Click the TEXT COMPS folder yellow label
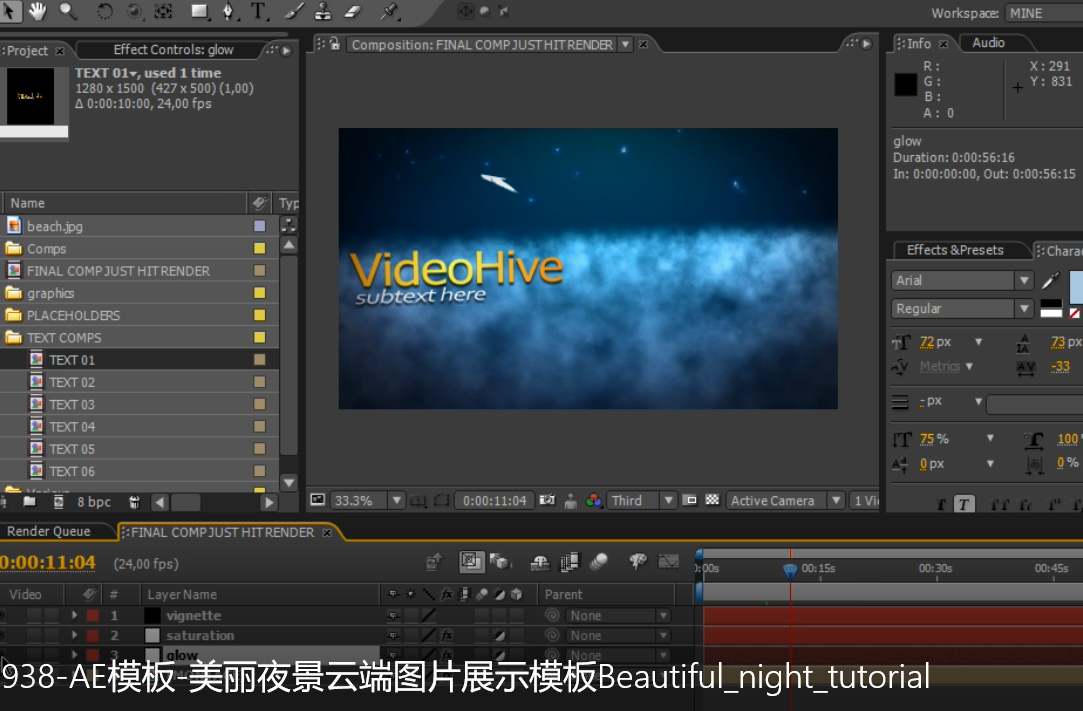This screenshot has width=1083, height=711. [260, 337]
